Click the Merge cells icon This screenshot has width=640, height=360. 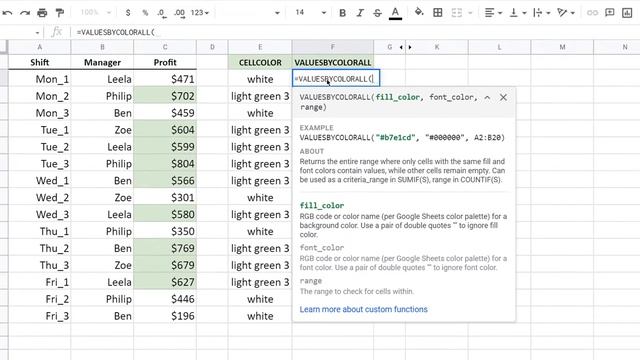click(456, 13)
